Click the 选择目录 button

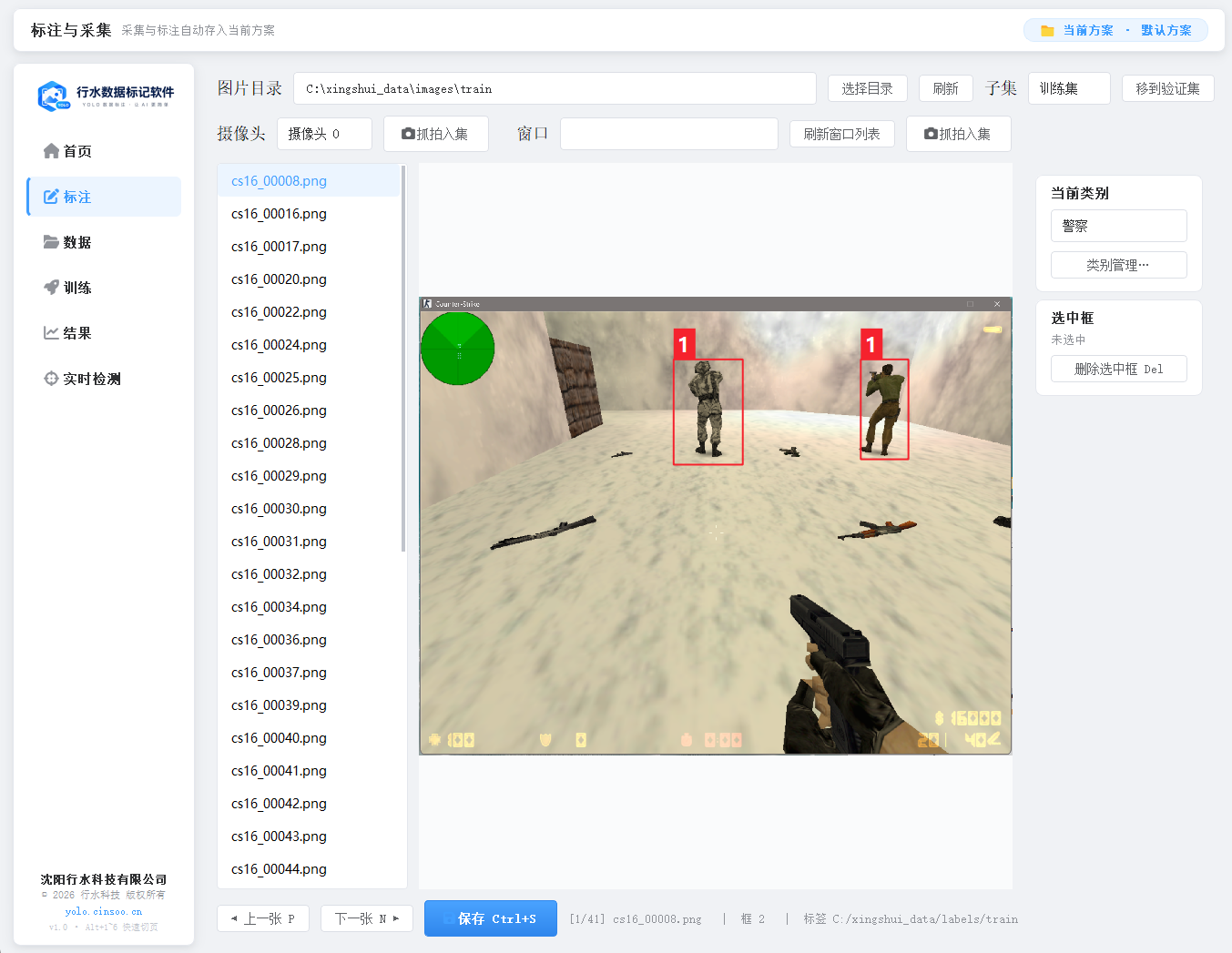tap(868, 88)
